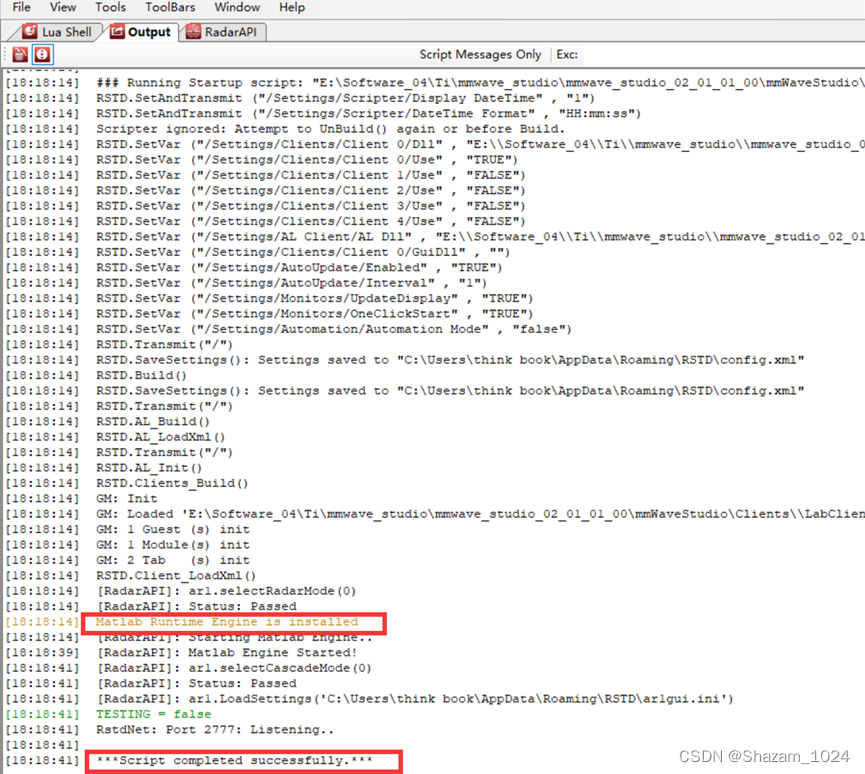Screen dimensions: 865x774
Task: Click the 'DateTime Format' SetAndTransmit line
Action: (x=369, y=114)
